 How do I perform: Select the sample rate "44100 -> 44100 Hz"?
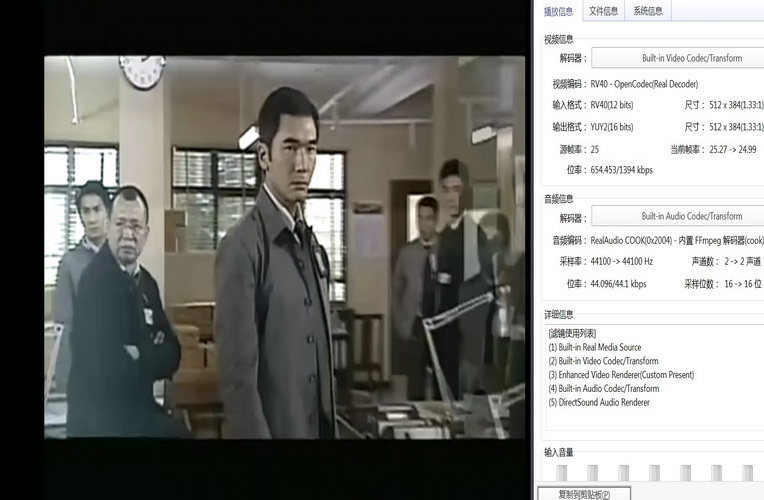pos(622,261)
